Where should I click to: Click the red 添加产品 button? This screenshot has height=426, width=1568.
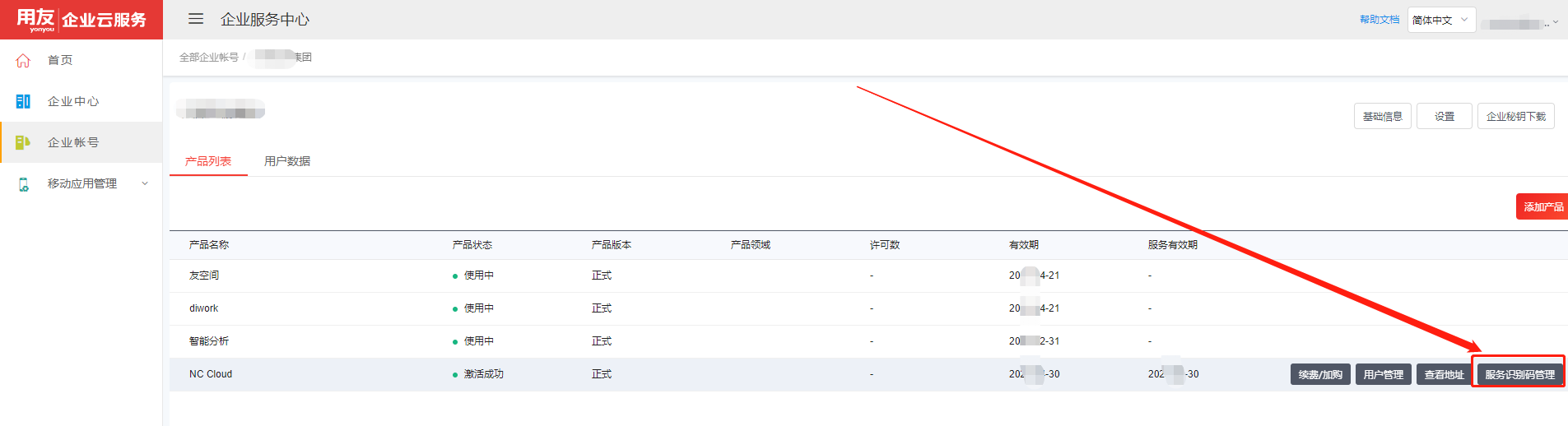point(1542,206)
